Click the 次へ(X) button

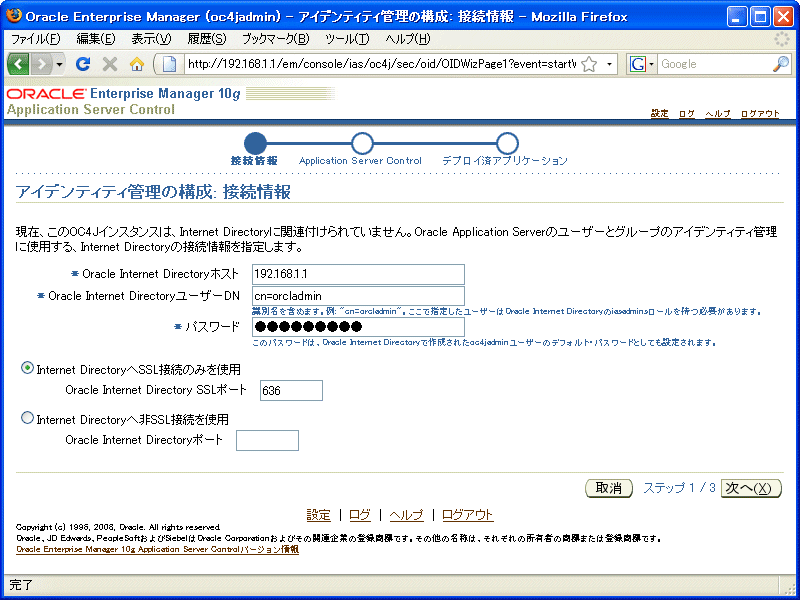click(x=751, y=488)
